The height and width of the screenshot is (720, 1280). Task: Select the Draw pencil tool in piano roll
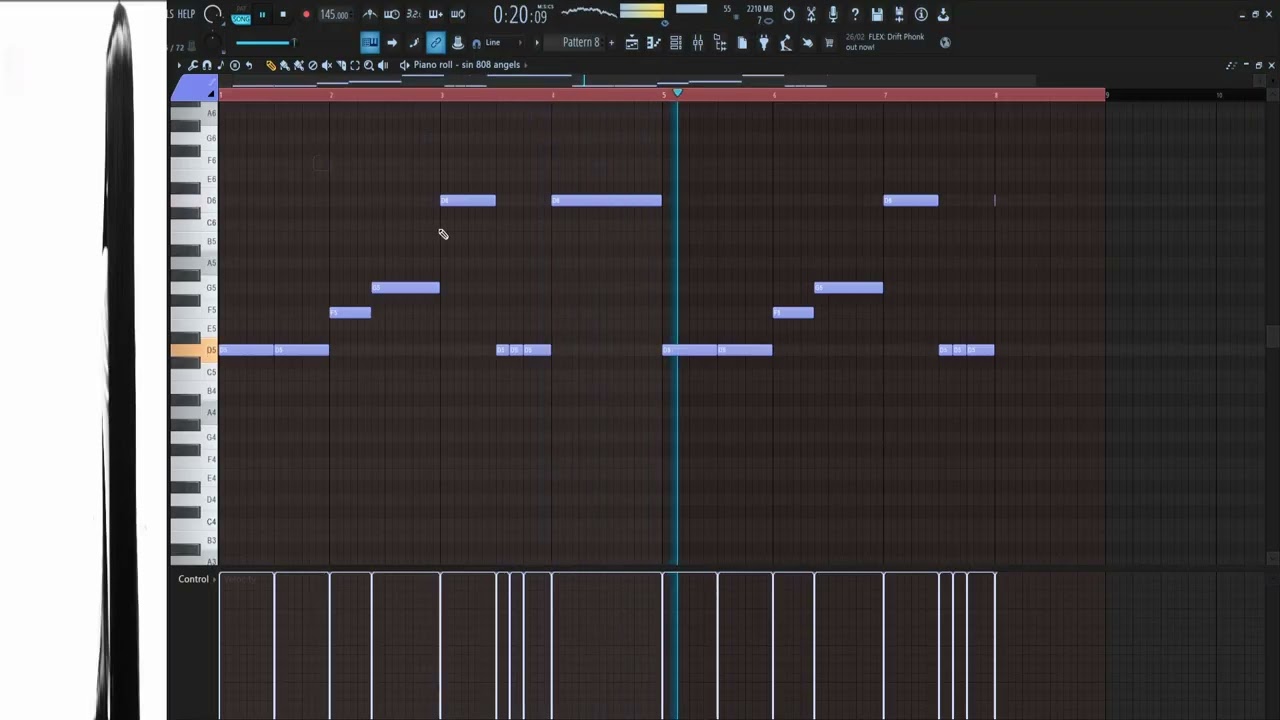(270, 65)
